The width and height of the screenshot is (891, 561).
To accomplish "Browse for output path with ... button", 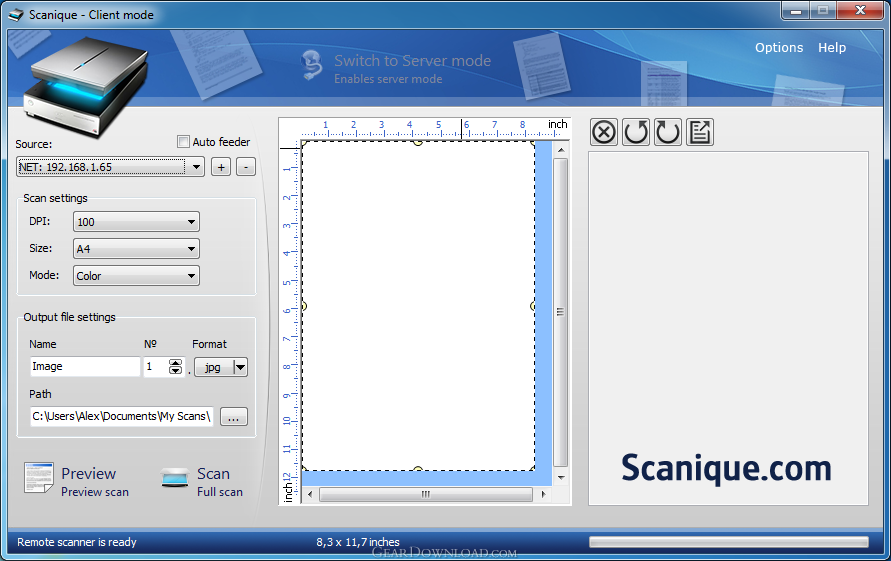I will 234,417.
